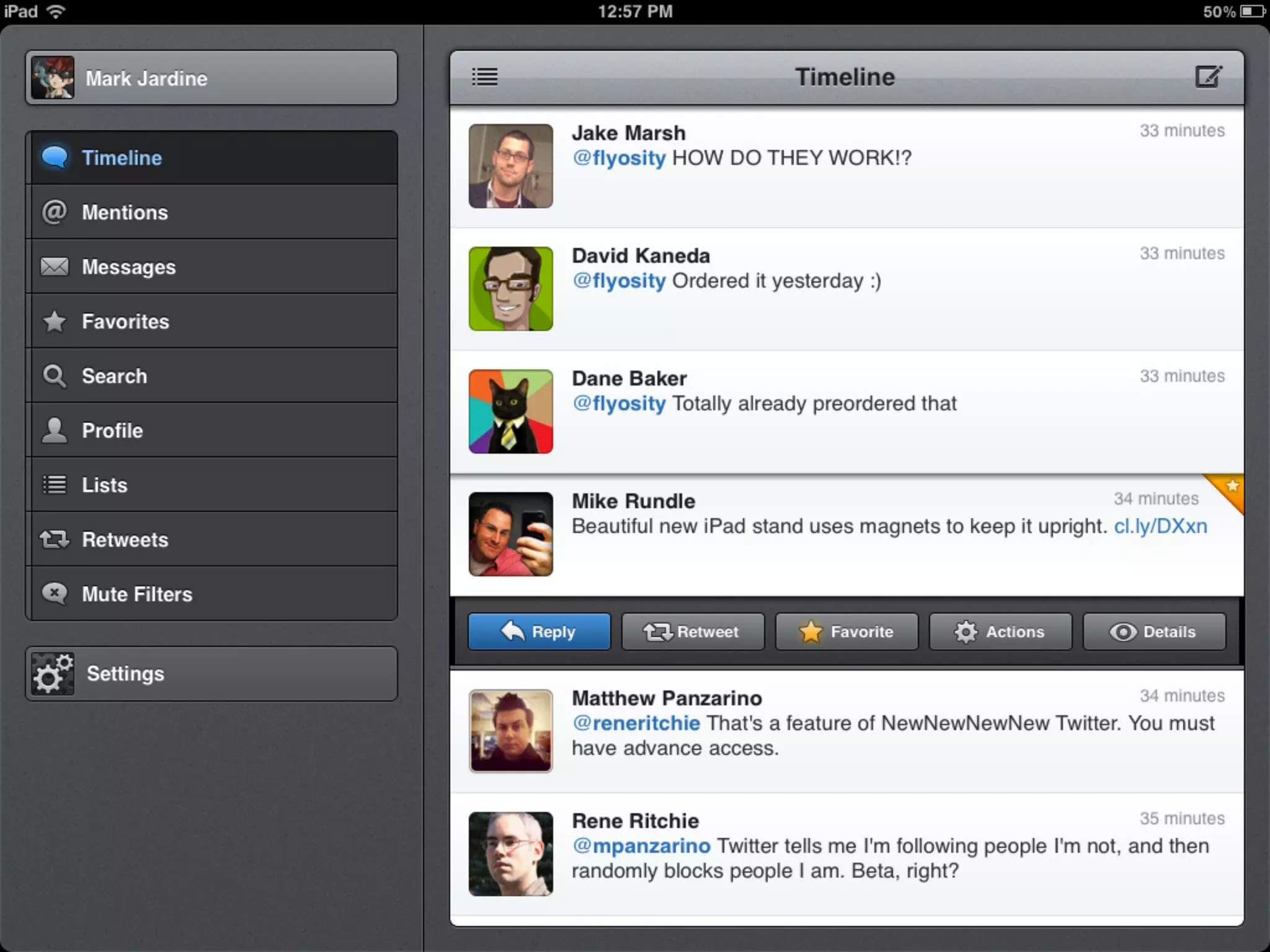Click the Retweets arrows icon in sidebar
This screenshot has height=952, width=1270.
55,539
